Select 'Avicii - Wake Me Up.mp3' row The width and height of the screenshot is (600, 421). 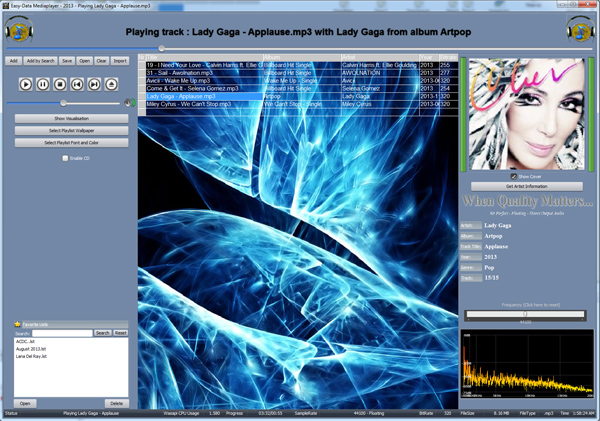point(204,81)
